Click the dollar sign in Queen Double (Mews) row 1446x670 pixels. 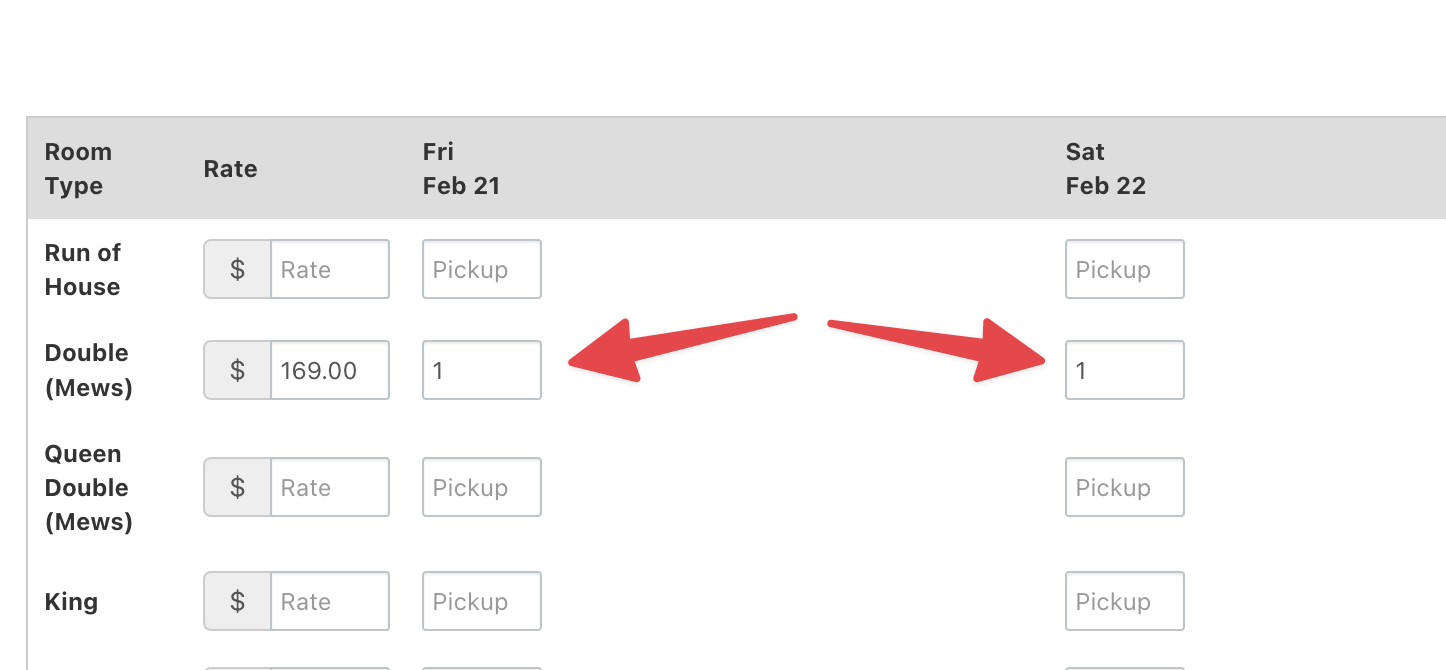point(237,487)
